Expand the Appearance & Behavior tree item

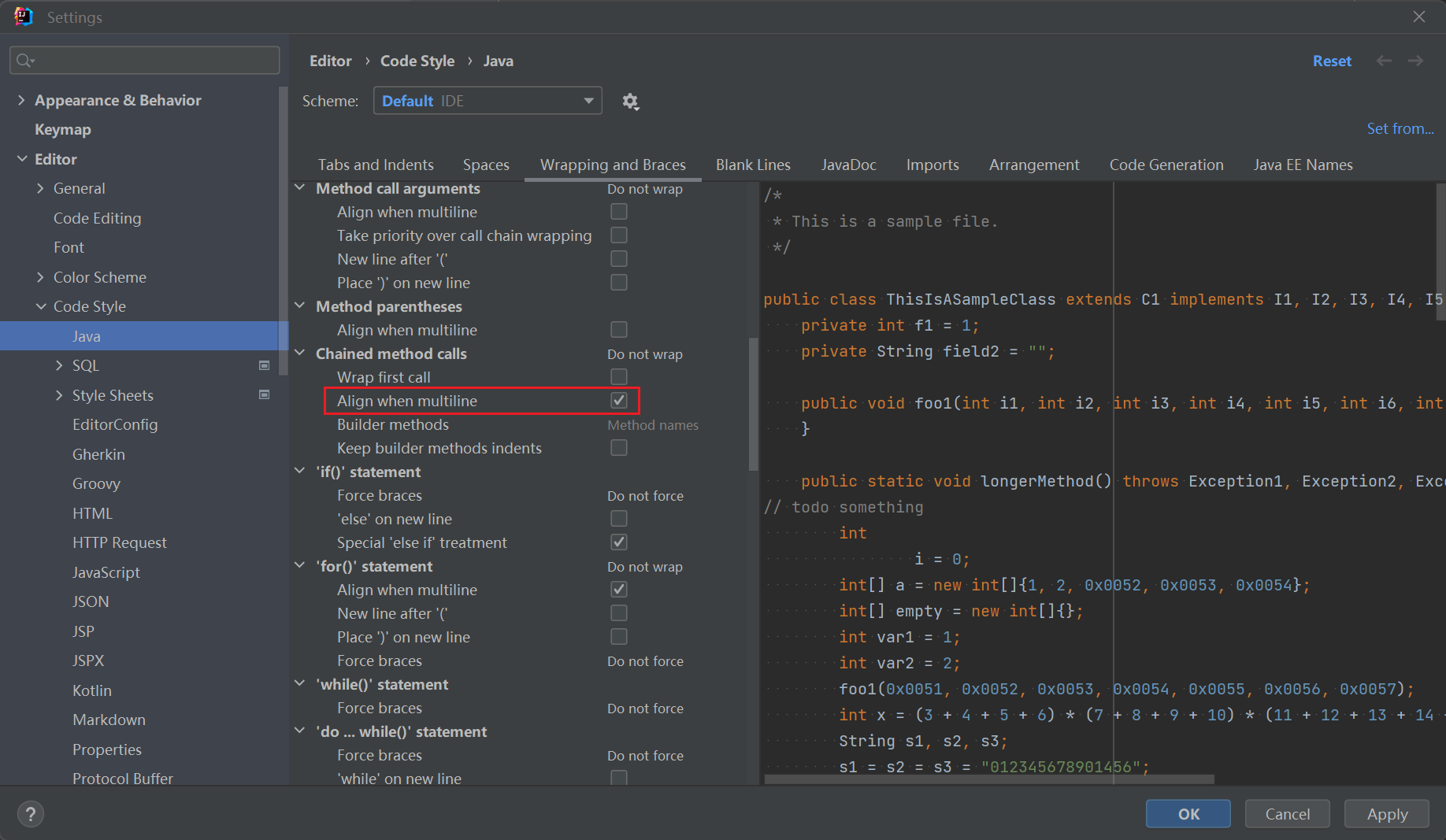coord(20,100)
